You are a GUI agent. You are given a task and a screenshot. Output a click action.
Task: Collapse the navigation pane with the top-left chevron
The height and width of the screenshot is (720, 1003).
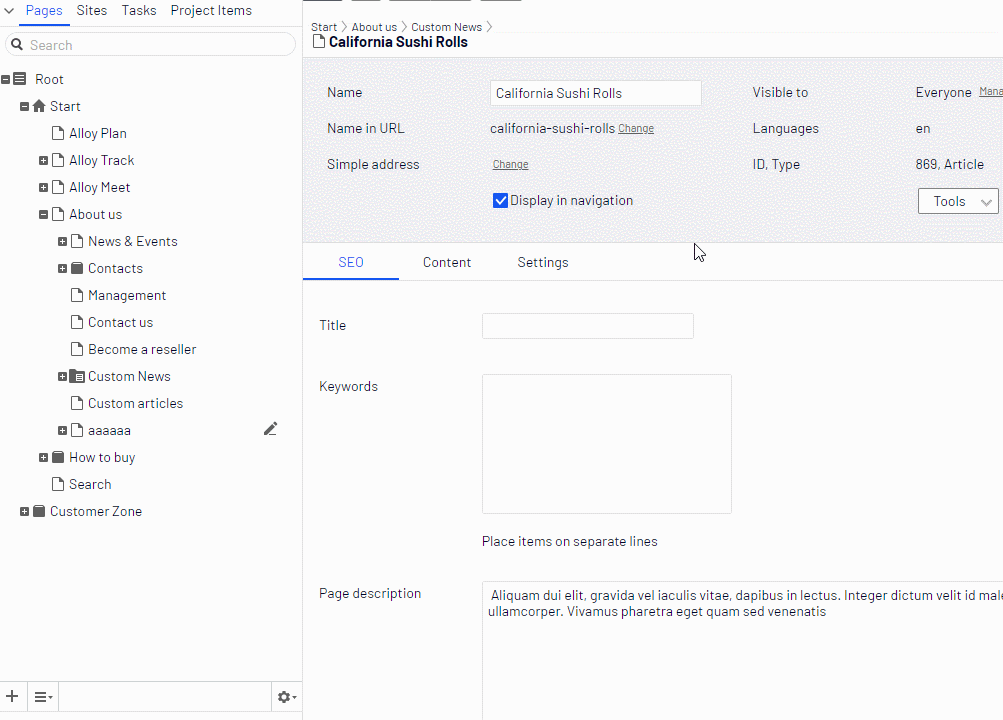pyautogui.click(x=8, y=11)
